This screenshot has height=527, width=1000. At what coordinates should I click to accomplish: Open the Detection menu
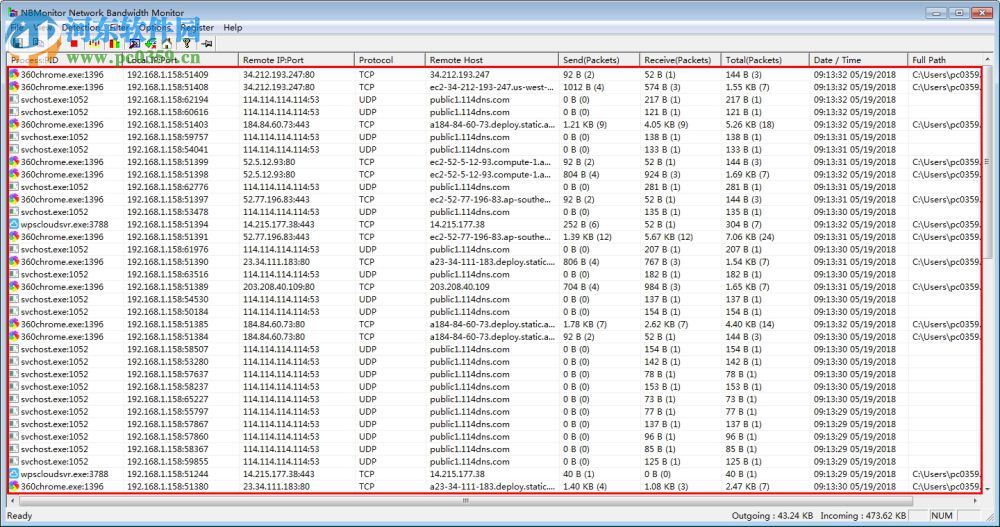[80, 27]
